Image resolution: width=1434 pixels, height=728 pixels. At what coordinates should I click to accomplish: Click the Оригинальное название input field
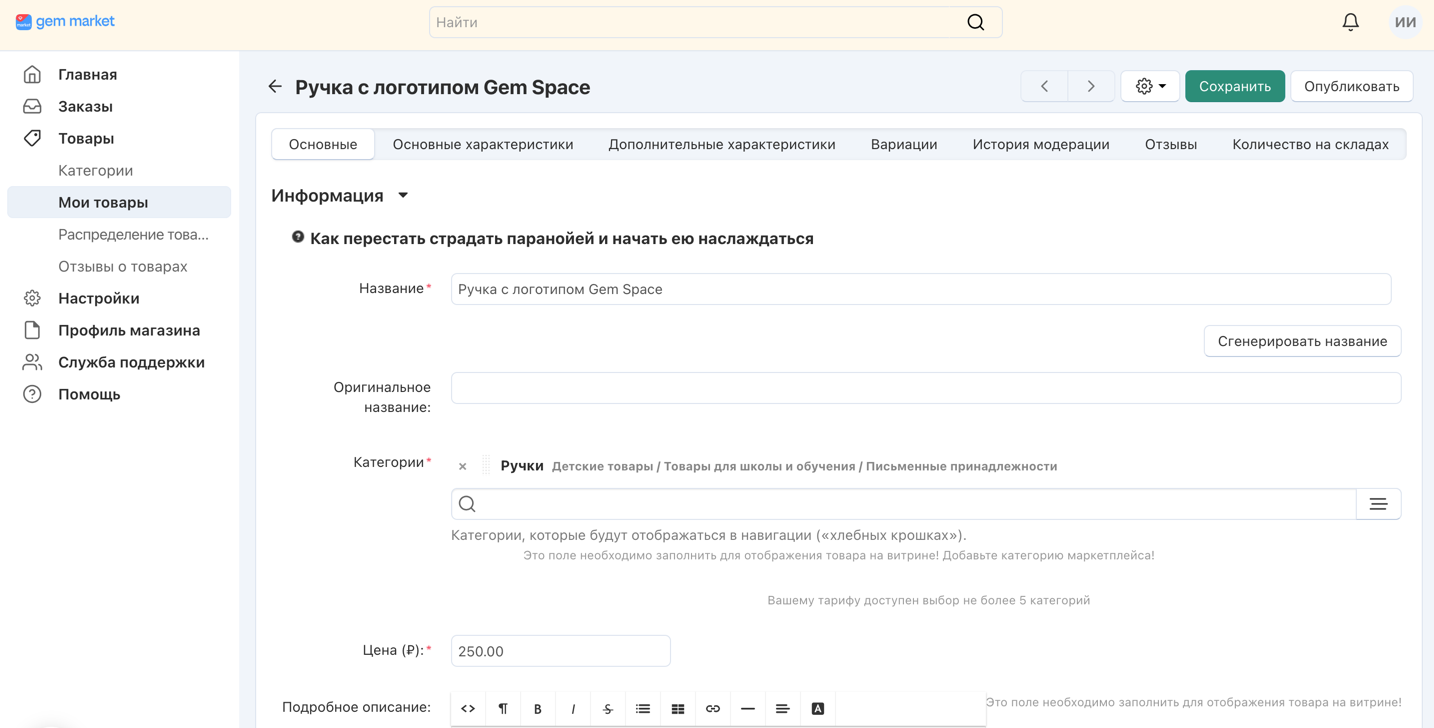(x=926, y=388)
